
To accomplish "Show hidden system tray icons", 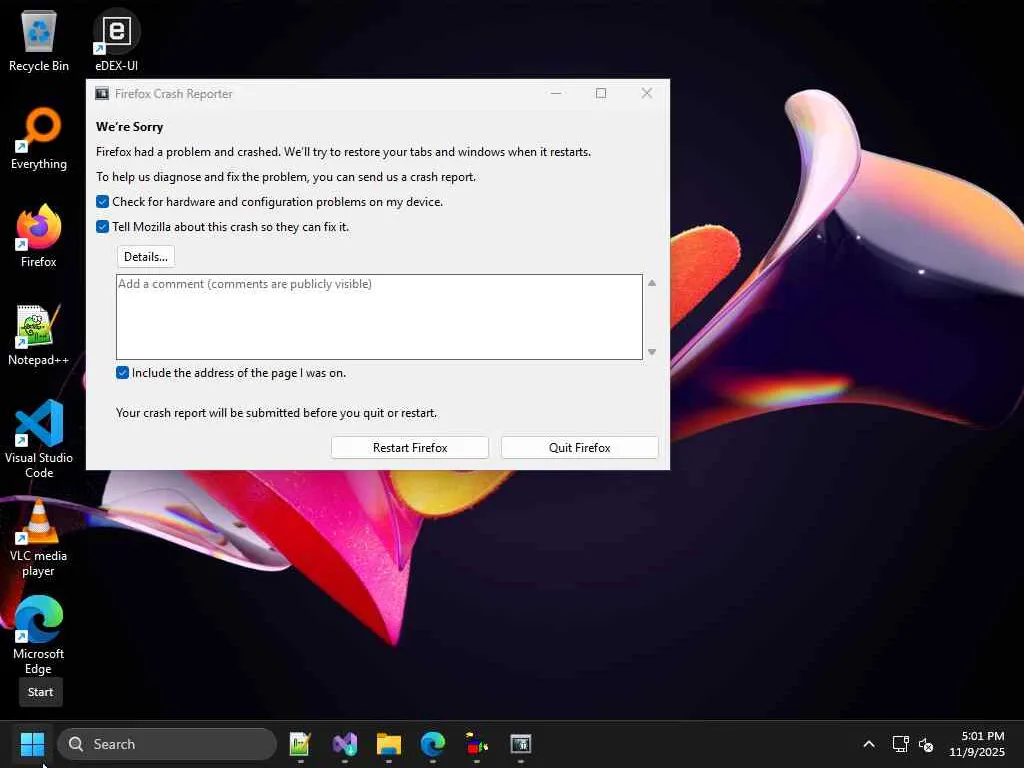I will (x=869, y=744).
